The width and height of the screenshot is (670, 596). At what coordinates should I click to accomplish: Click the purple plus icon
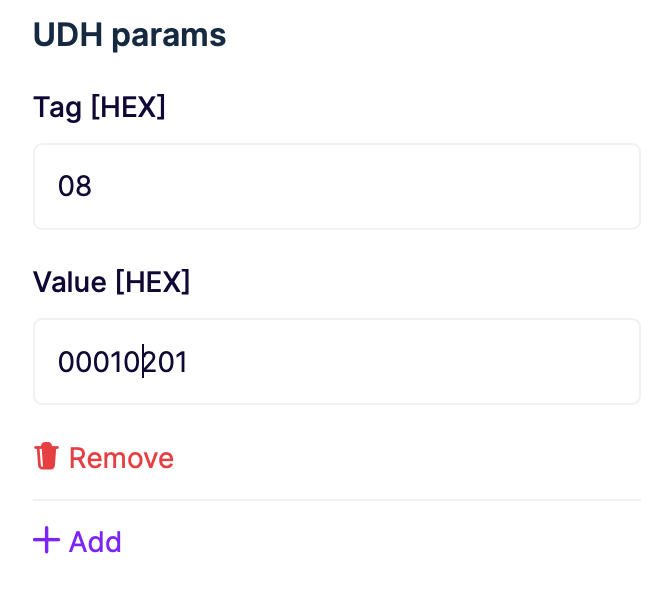coord(46,540)
